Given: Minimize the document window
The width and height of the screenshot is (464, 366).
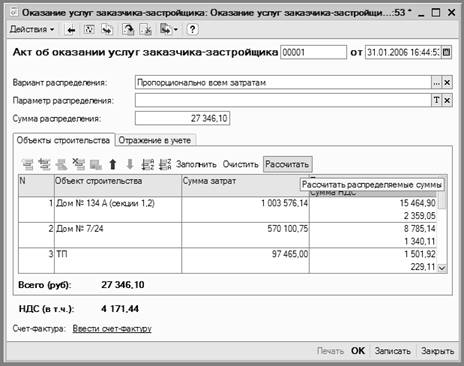Looking at the screenshot, I should point(421,13).
